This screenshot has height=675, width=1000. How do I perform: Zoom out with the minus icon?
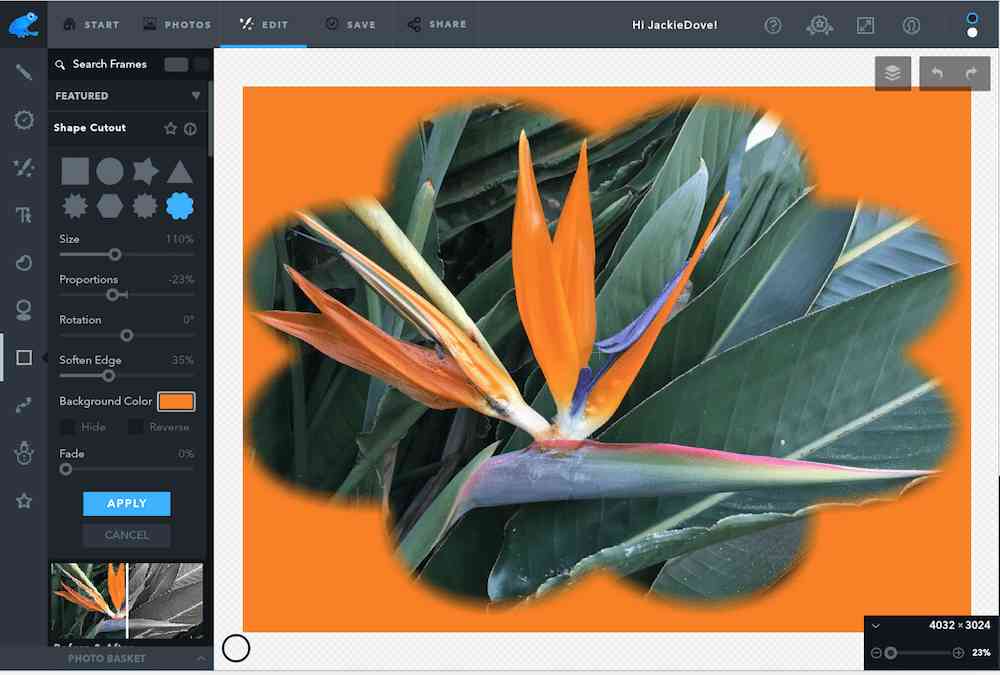(876, 653)
